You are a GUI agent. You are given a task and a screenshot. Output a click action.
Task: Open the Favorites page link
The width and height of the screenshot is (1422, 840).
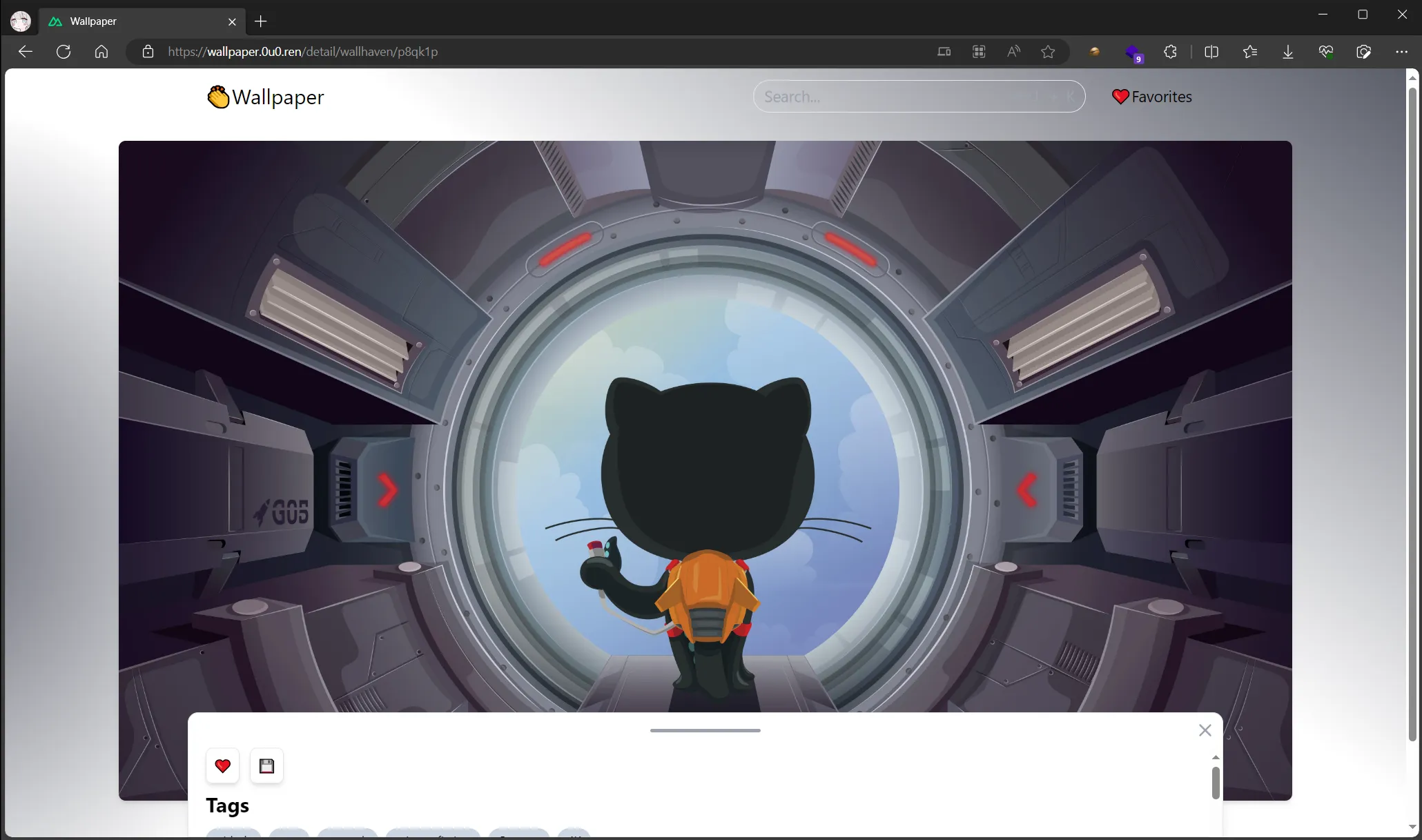click(1152, 97)
